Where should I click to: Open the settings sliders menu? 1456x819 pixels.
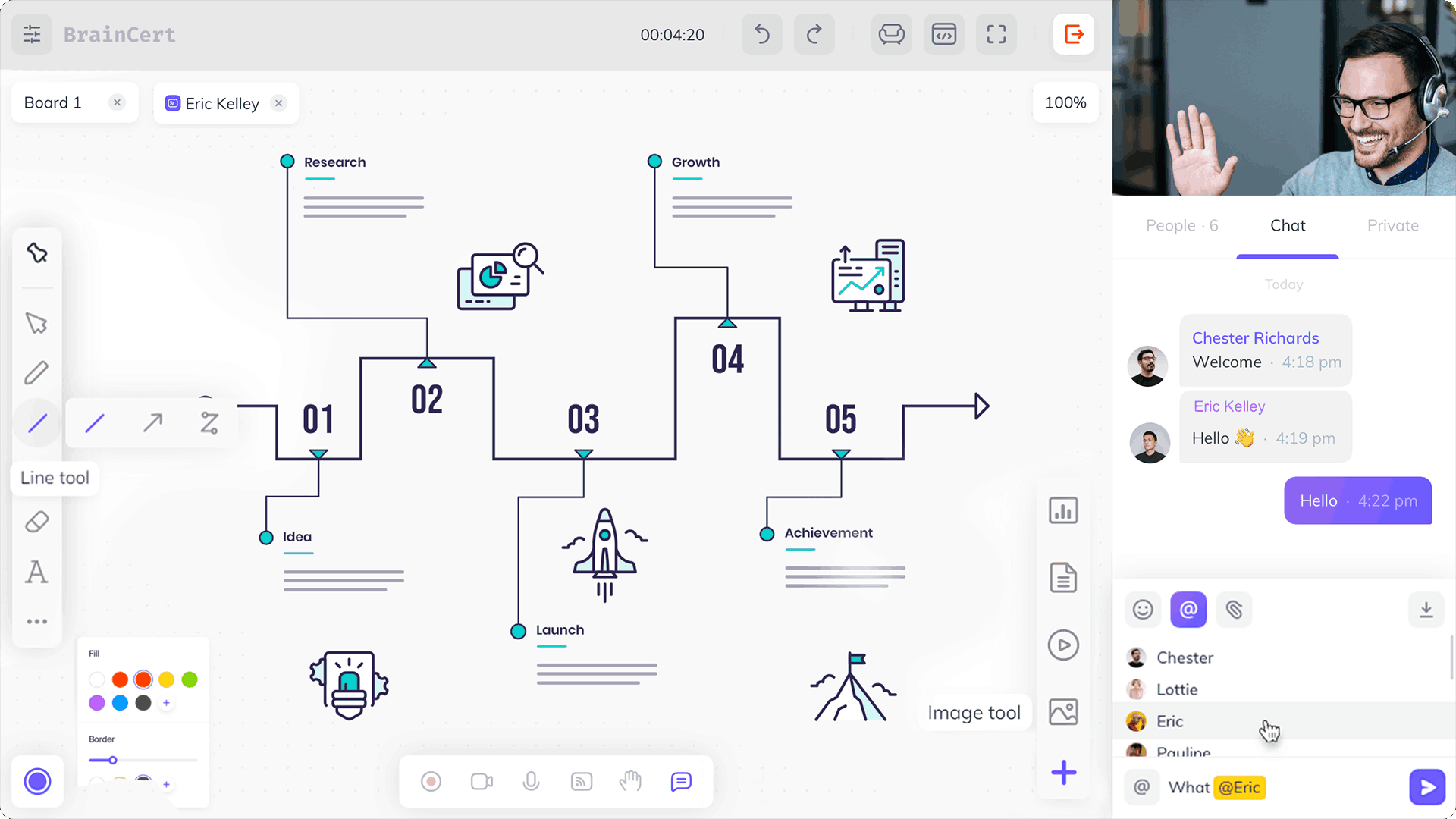coord(32,34)
